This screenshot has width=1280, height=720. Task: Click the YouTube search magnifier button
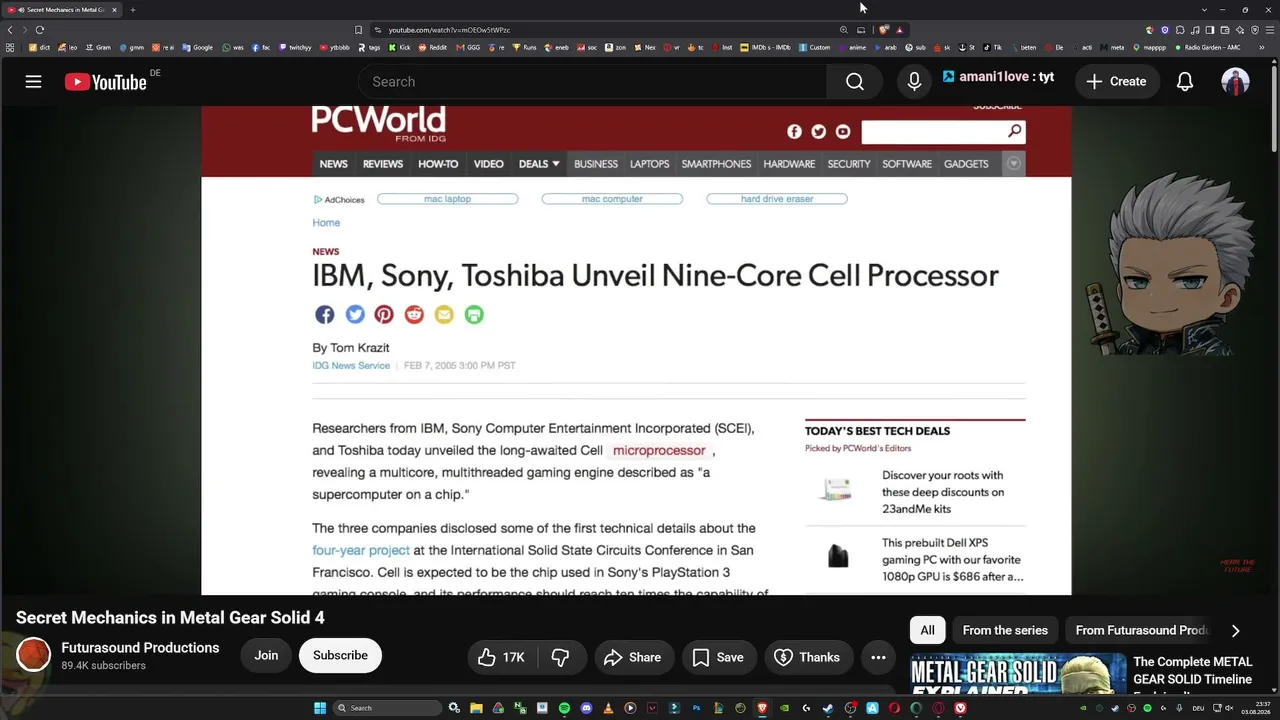(854, 82)
